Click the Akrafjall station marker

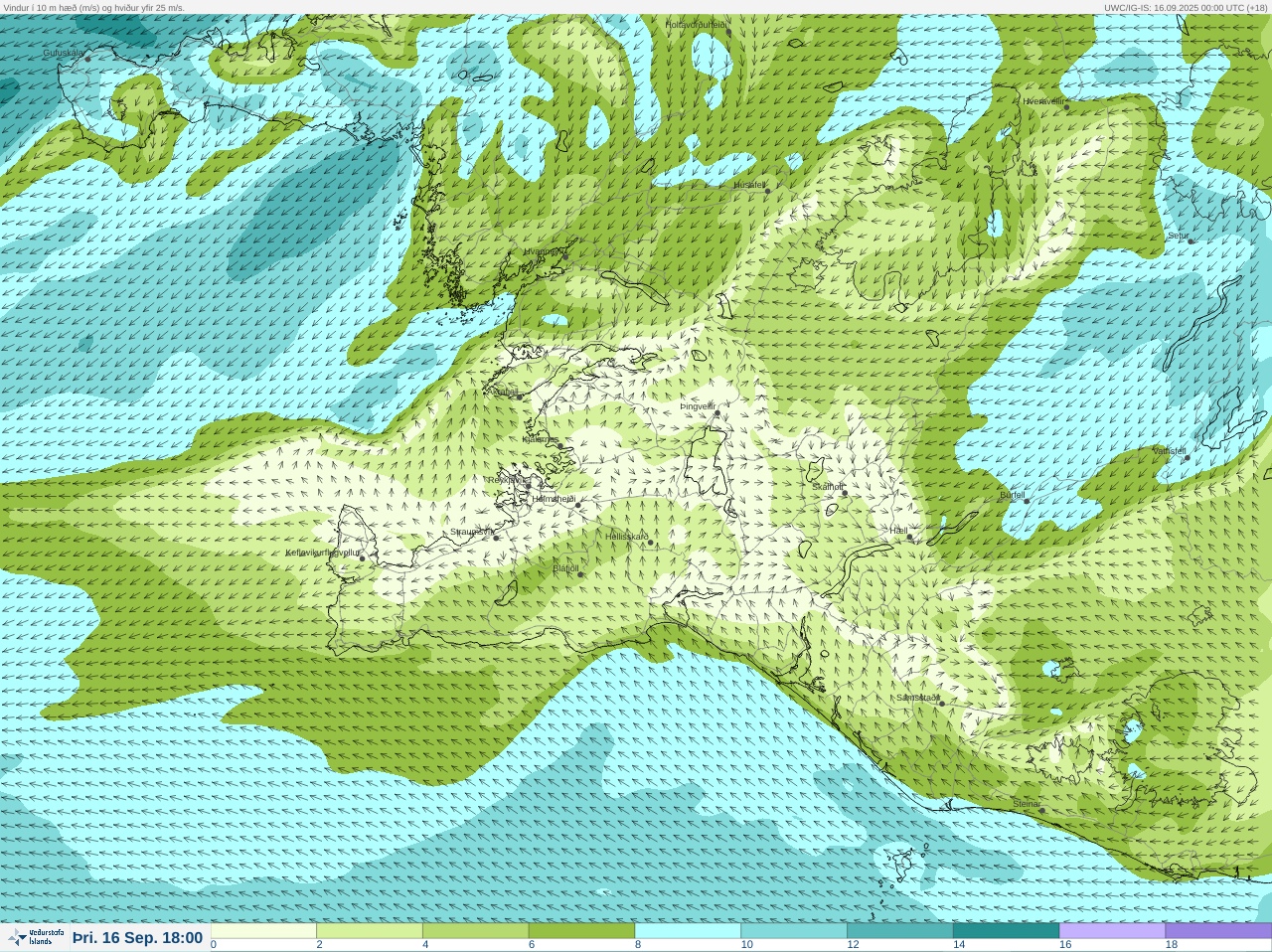click(x=519, y=397)
